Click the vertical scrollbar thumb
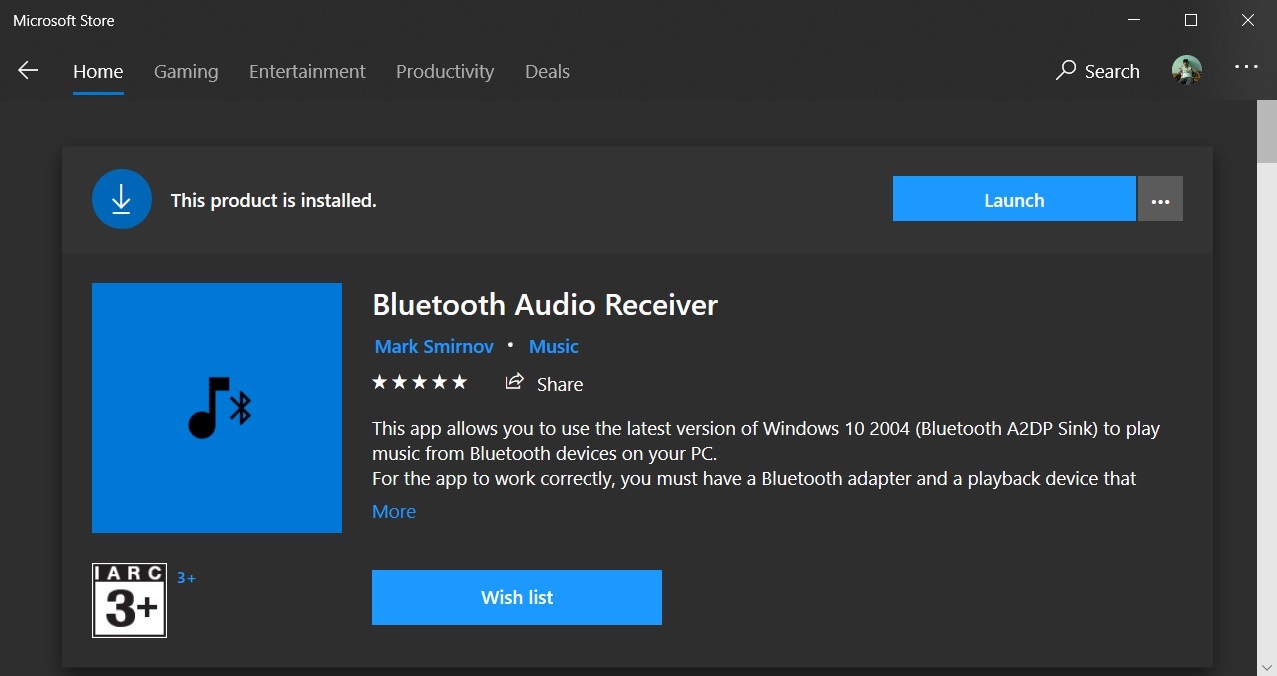Screen dimensions: 1277x676 coord(1266,132)
